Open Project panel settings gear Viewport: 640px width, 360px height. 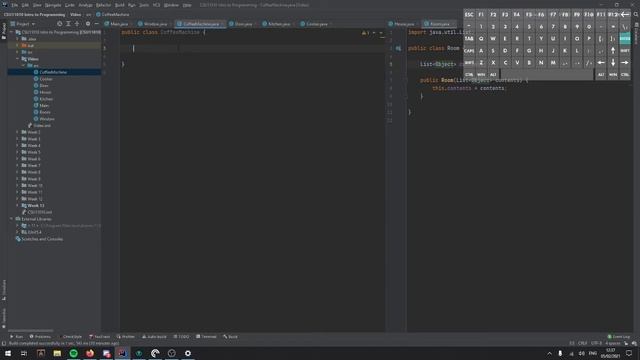(x=88, y=24)
